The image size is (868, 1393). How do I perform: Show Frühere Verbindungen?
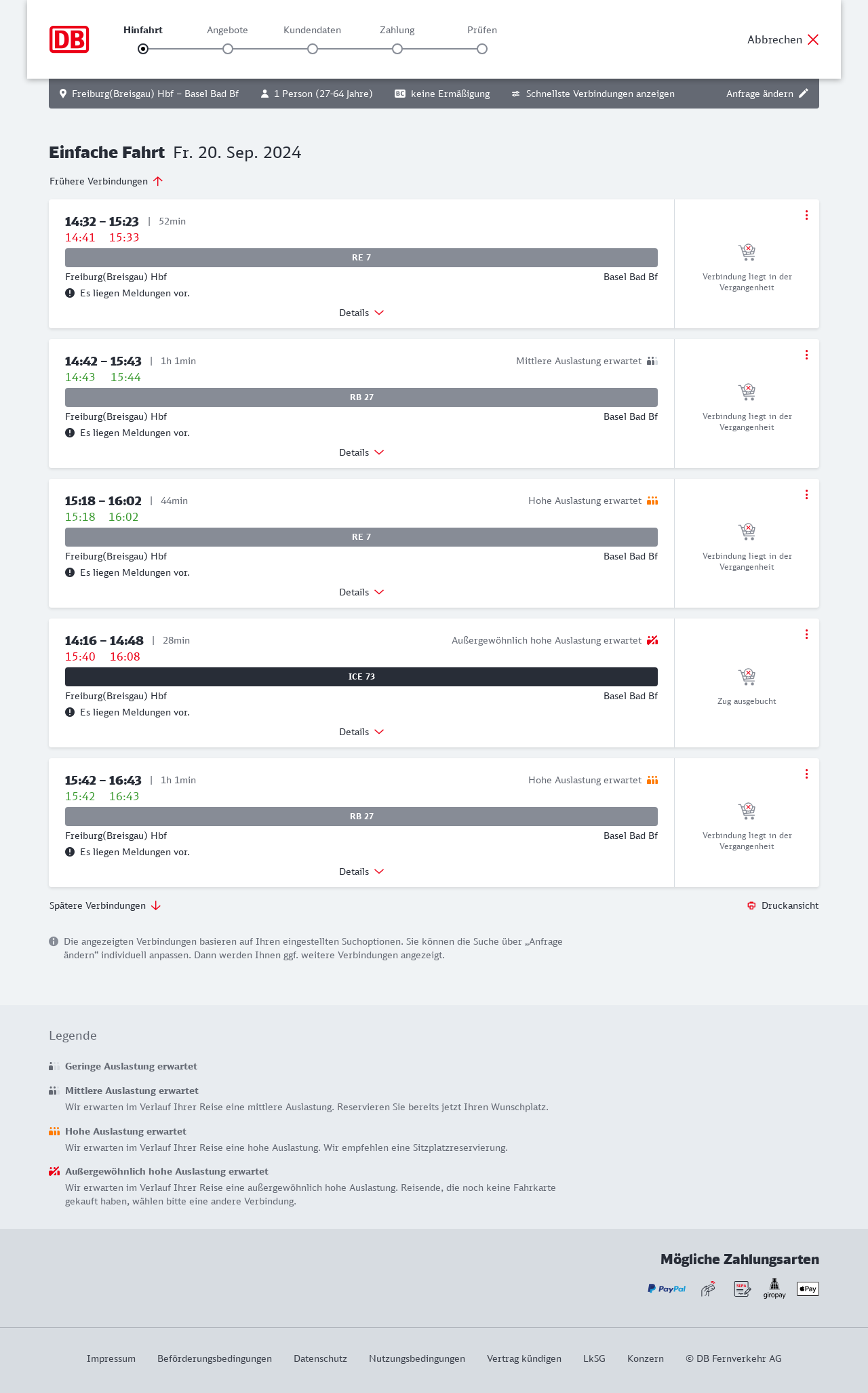click(x=106, y=181)
